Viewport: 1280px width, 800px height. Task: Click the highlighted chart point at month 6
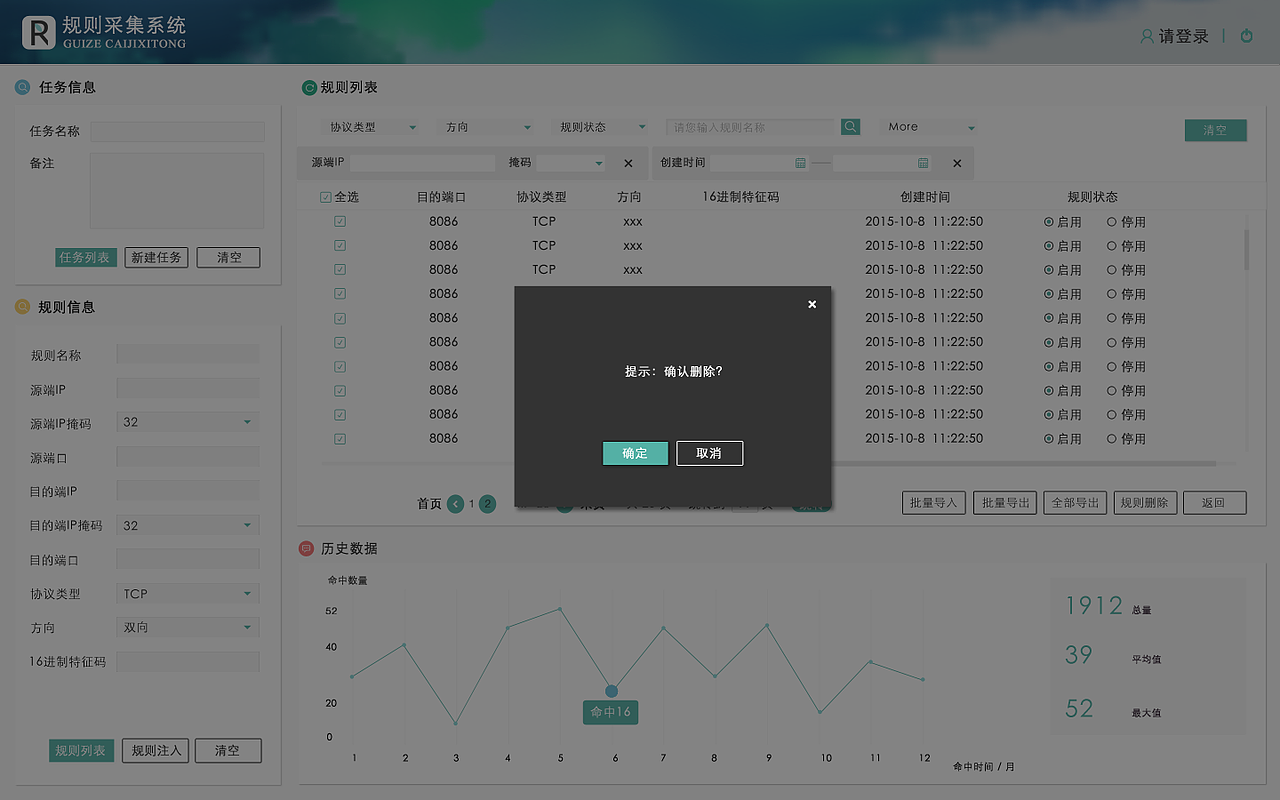611,691
